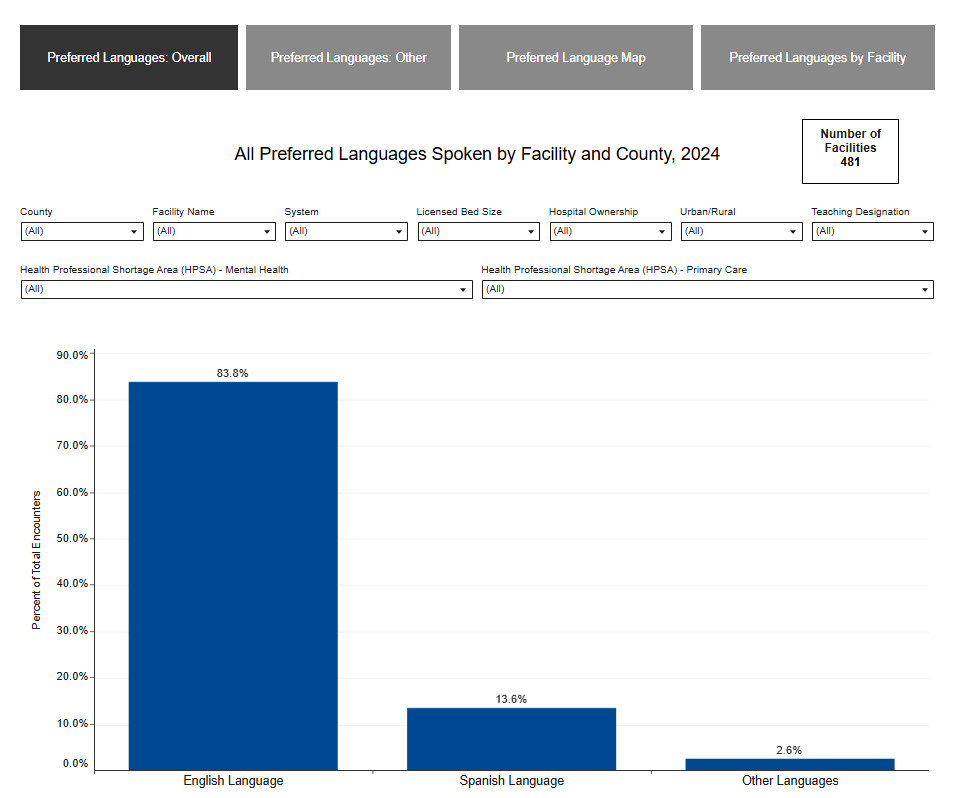Click the 83.8% data label
This screenshot has width=956, height=798.
pyautogui.click(x=233, y=372)
